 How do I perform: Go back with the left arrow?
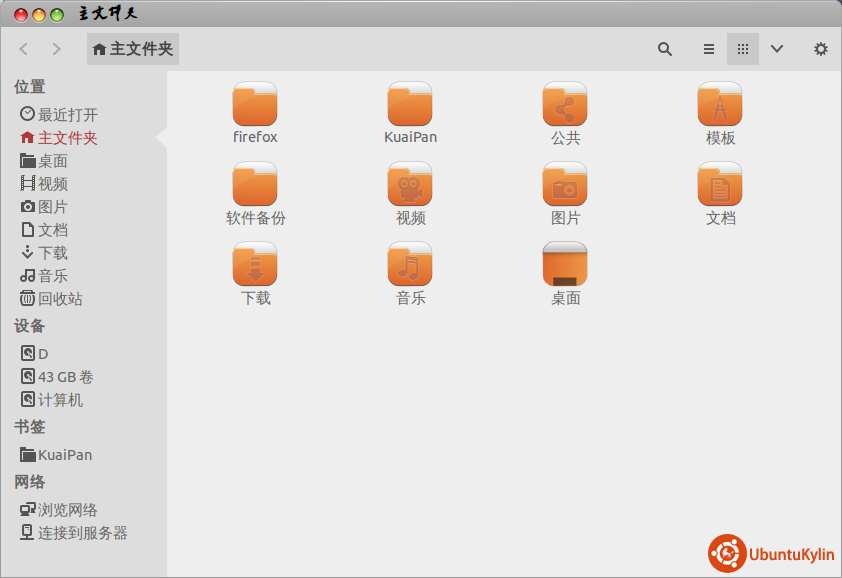[24, 49]
